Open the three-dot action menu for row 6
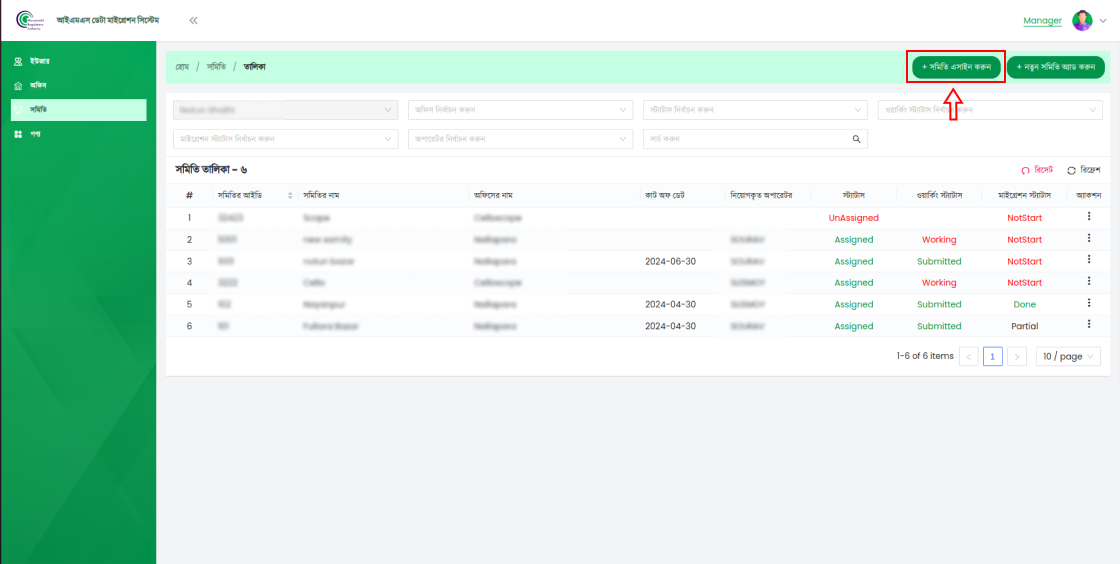This screenshot has width=1120, height=564. tap(1089, 326)
